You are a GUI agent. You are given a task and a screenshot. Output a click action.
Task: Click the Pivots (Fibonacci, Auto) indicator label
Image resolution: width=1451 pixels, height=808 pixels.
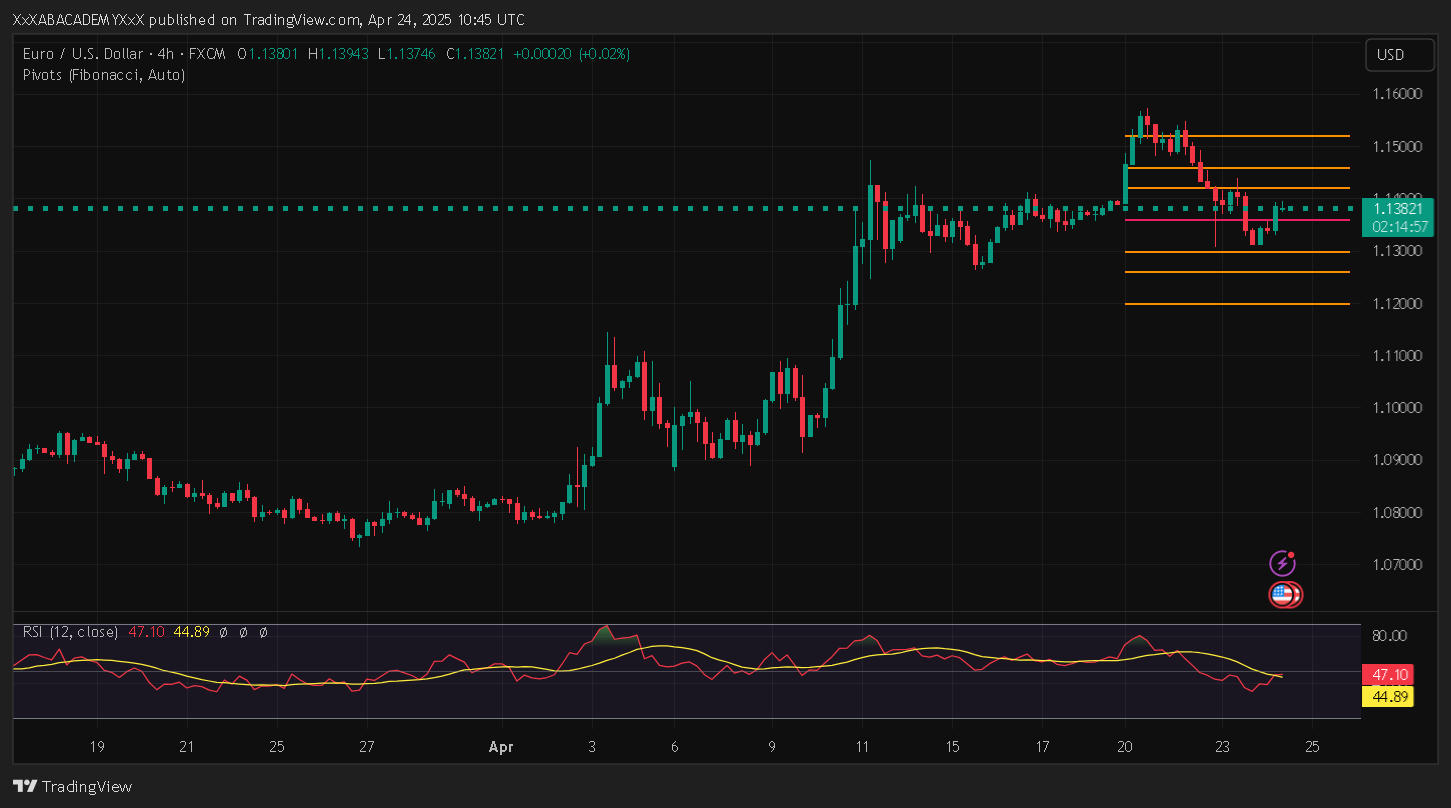pyautogui.click(x=104, y=74)
